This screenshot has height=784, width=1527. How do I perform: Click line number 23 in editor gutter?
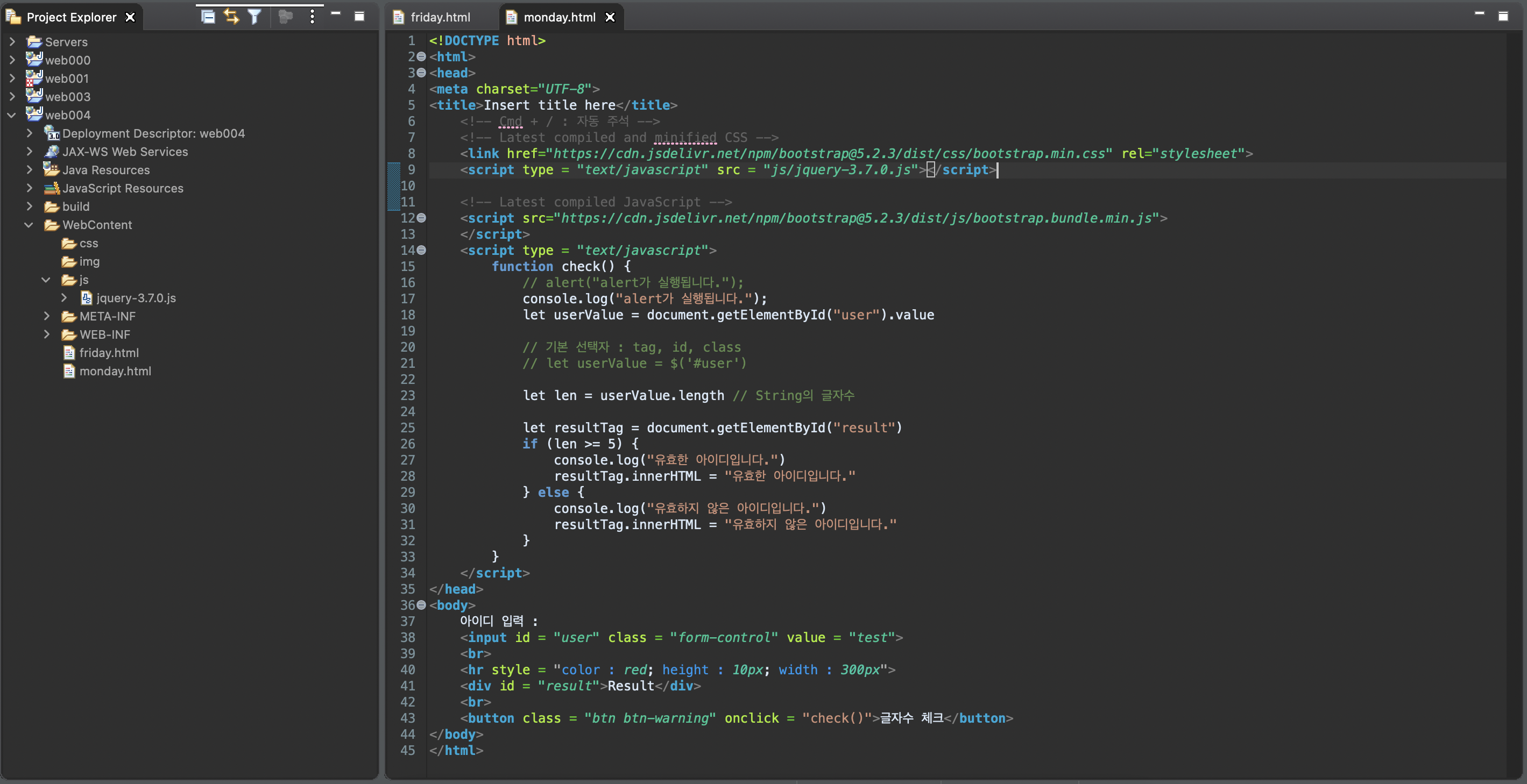click(x=408, y=395)
